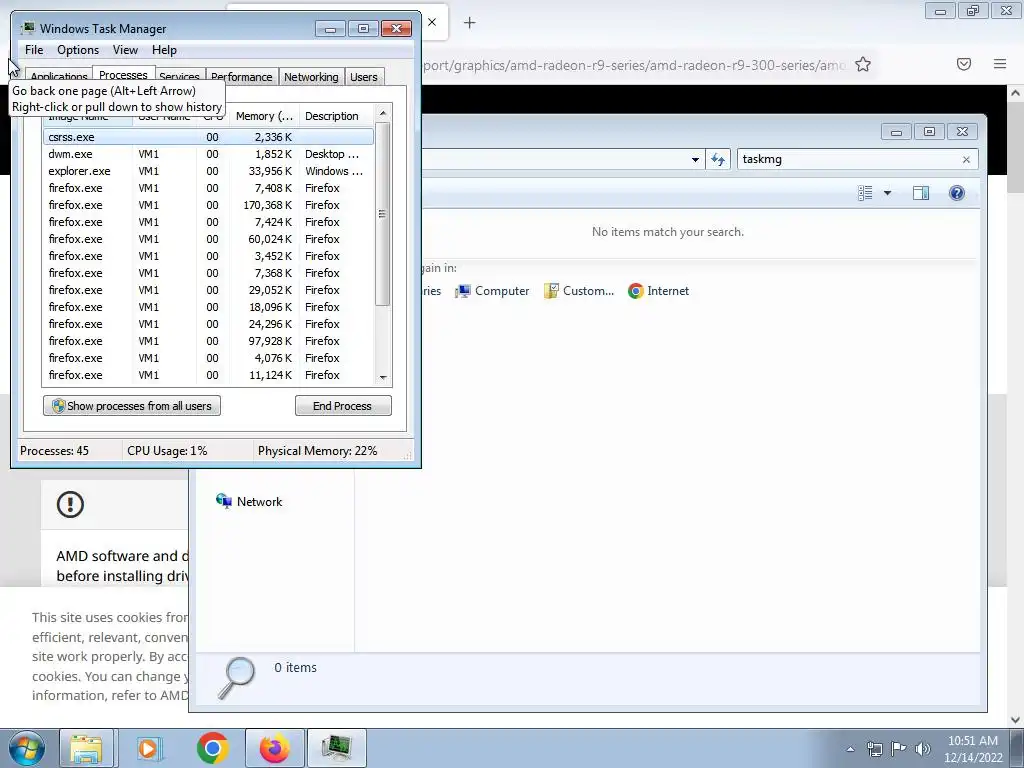Switch to the Networking tab
Image resolution: width=1024 pixels, height=768 pixels.
click(311, 77)
